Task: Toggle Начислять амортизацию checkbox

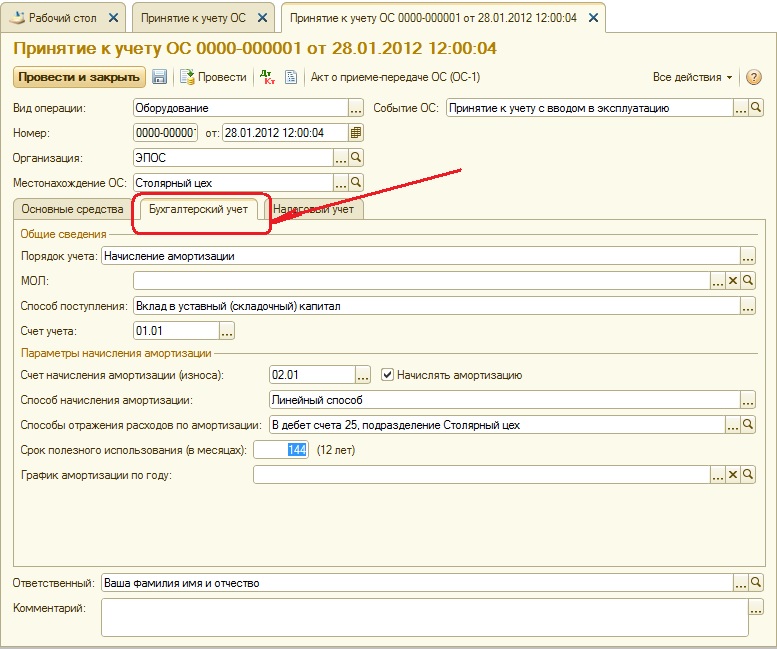Action: [x=387, y=375]
